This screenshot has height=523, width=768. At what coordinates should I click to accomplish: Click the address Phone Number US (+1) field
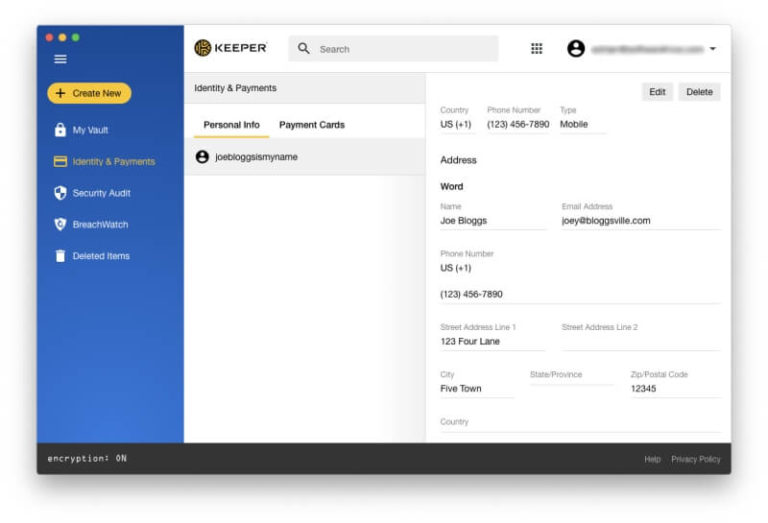coord(456,268)
